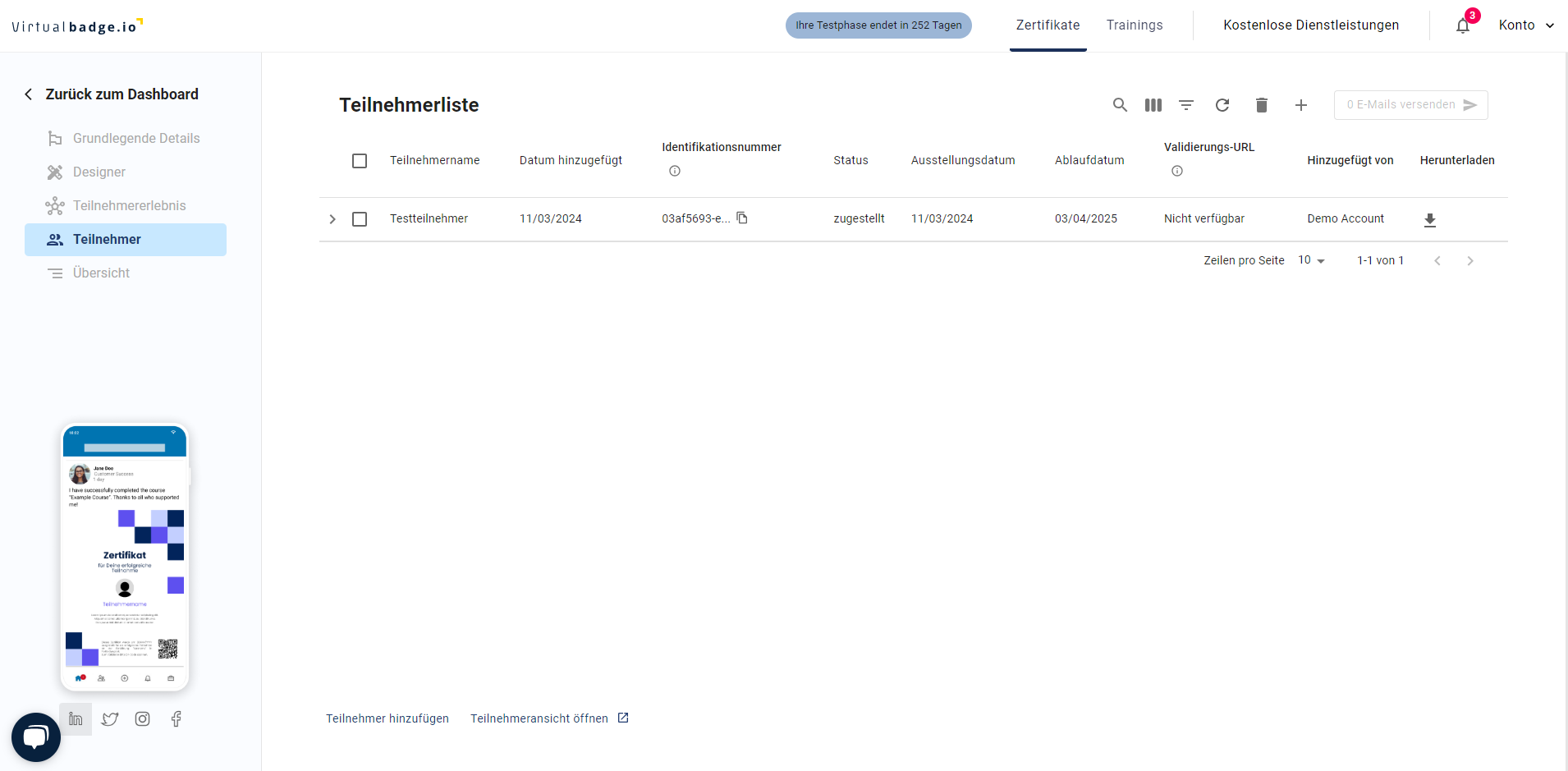
Task: Expand the Testteilnehmer row details
Action: click(x=332, y=219)
